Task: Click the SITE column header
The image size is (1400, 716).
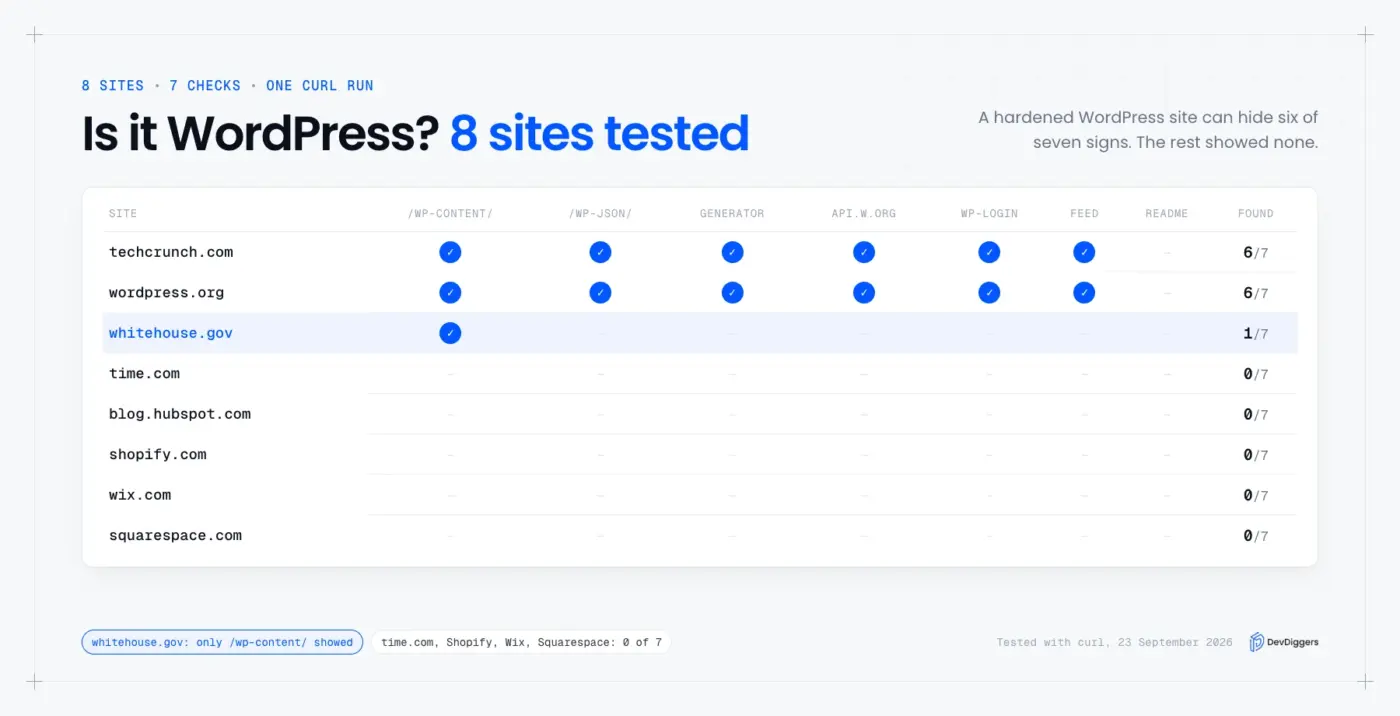Action: [123, 214]
